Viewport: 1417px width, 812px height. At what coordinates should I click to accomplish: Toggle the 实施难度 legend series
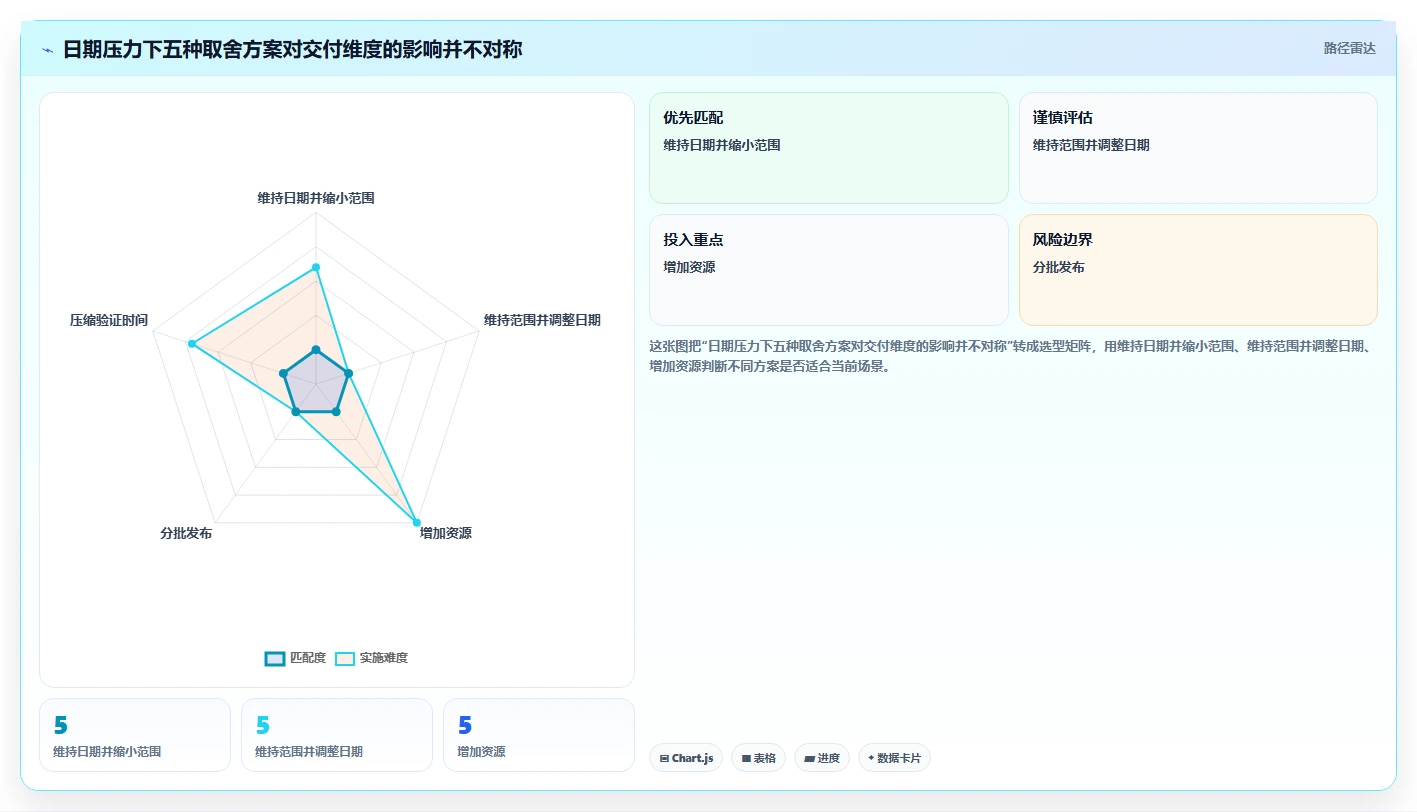point(371,658)
